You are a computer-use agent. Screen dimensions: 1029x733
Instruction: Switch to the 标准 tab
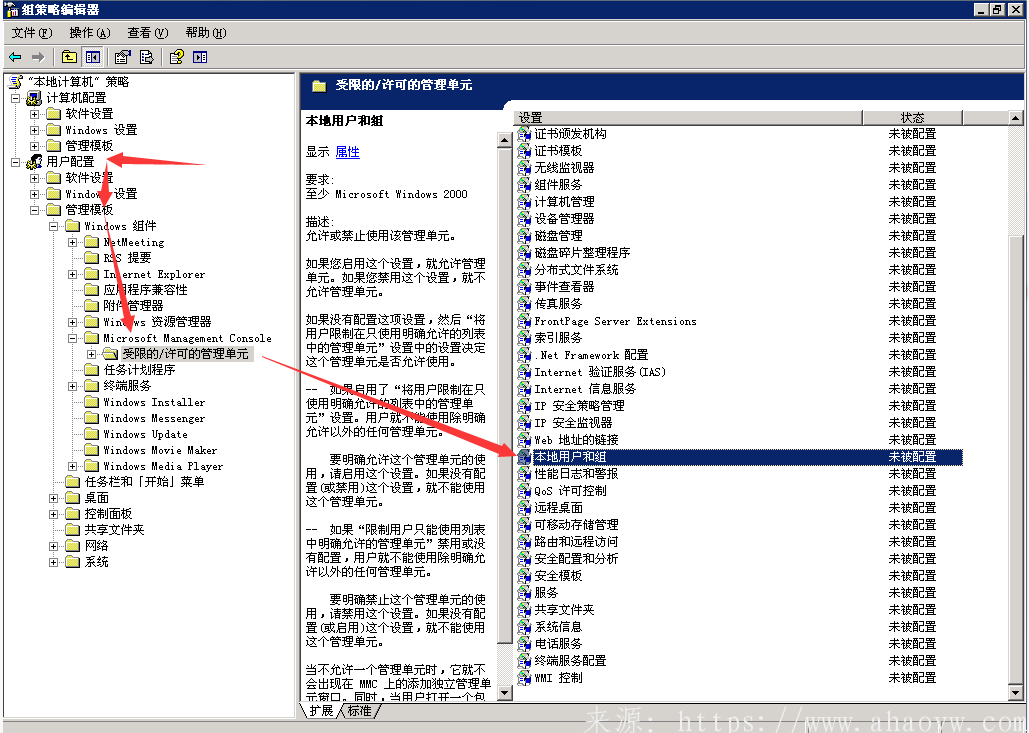point(358,711)
